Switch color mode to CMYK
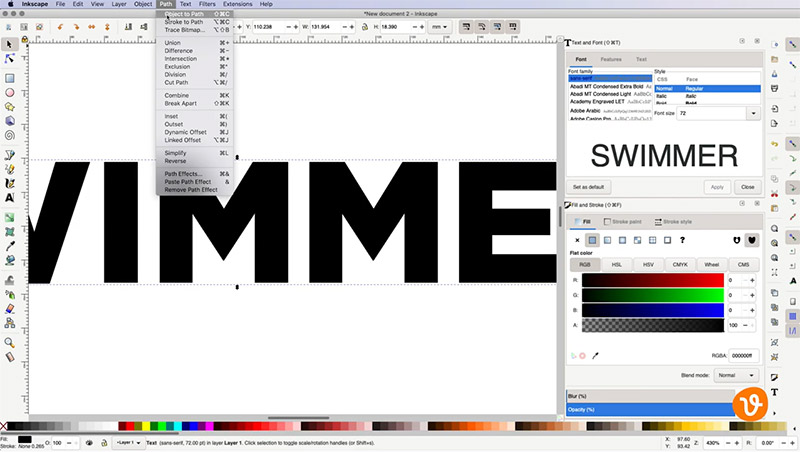The height and width of the screenshot is (452, 800). pos(680,265)
